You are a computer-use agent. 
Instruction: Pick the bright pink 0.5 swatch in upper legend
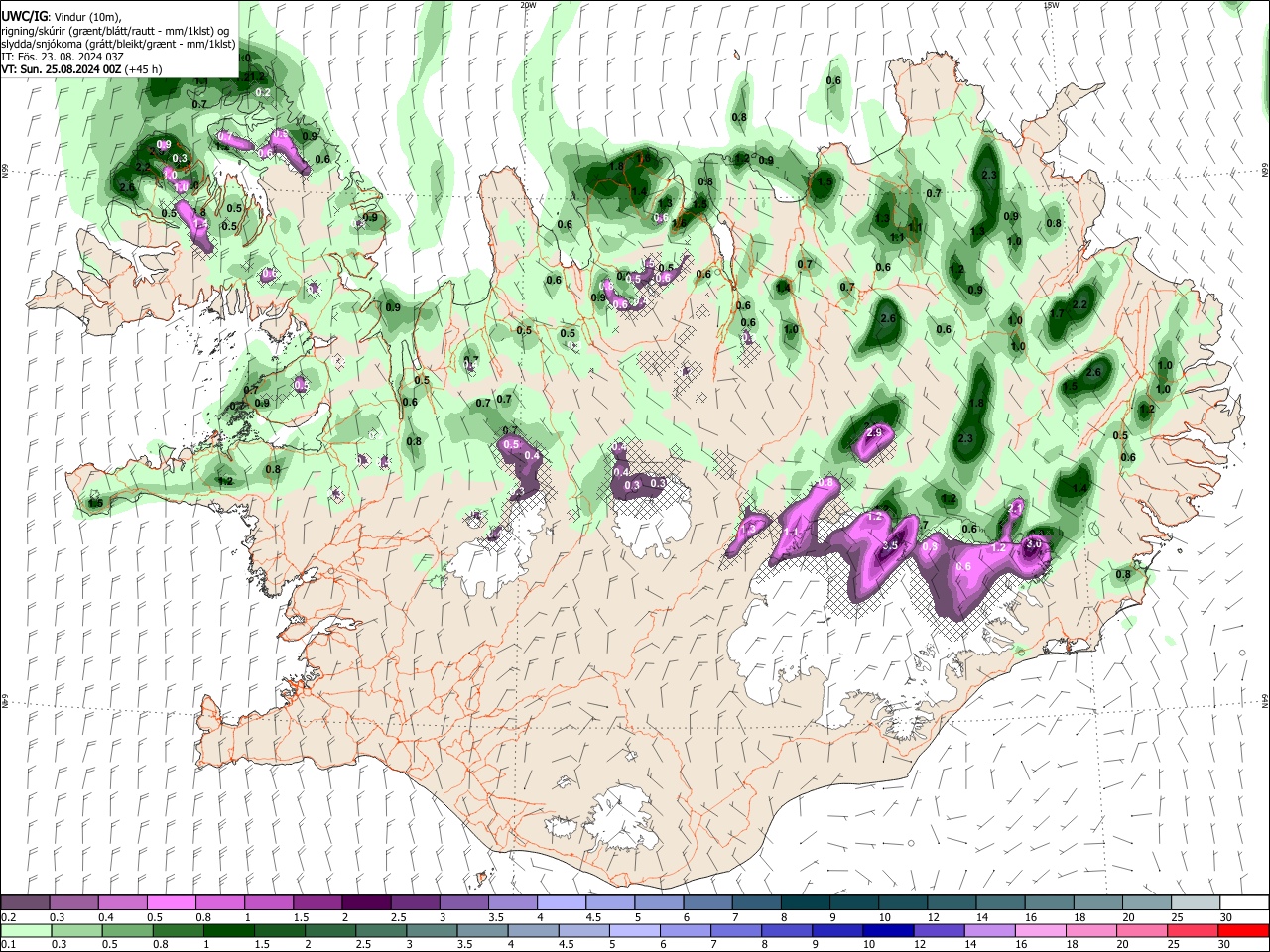(171, 903)
